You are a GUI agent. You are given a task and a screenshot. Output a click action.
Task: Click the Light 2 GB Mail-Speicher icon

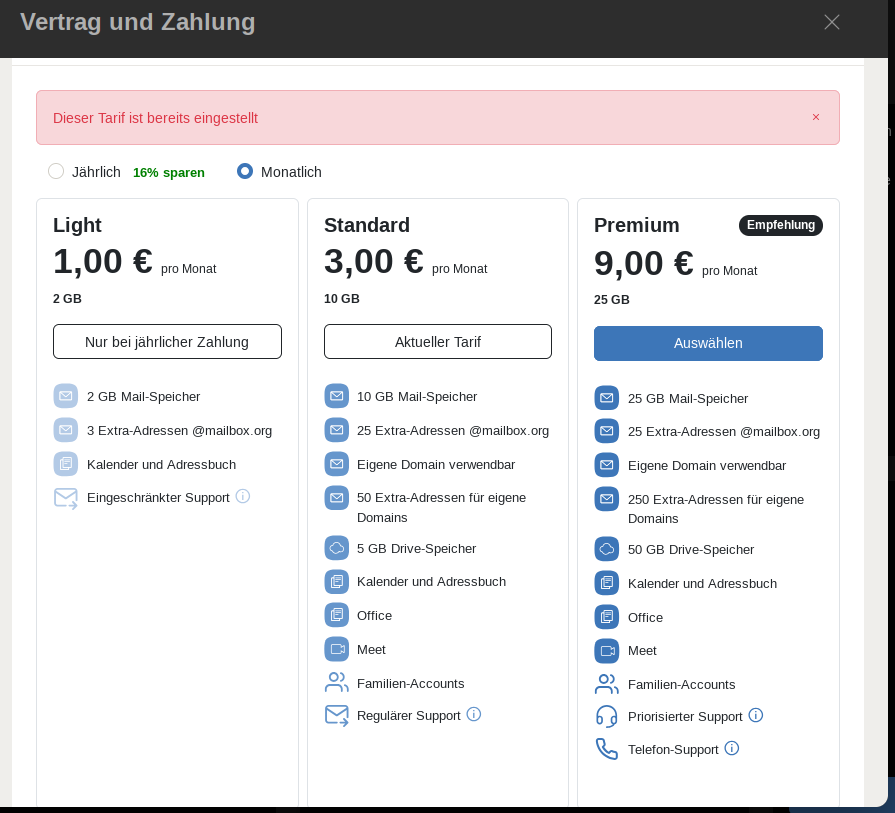(x=65, y=396)
